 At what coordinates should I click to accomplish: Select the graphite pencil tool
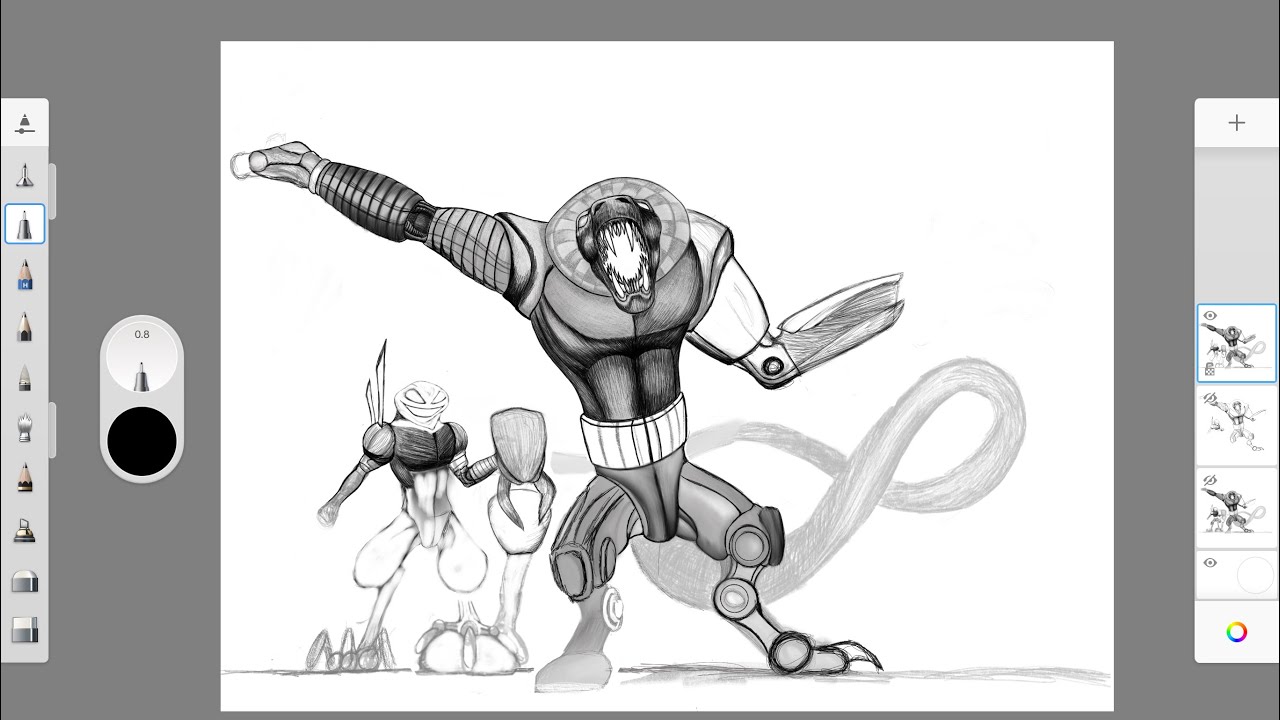(x=25, y=327)
